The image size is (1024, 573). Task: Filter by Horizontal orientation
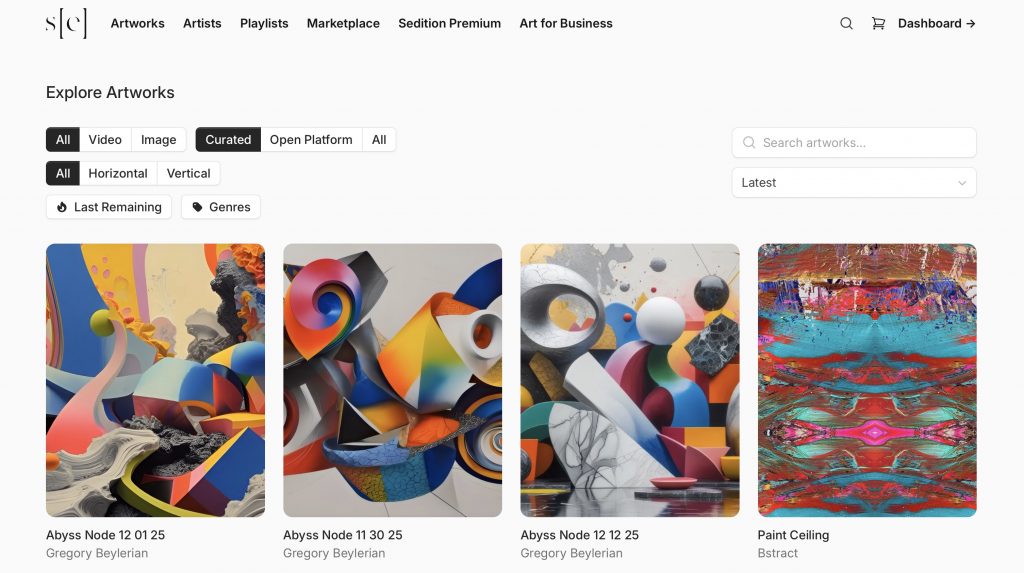point(118,173)
